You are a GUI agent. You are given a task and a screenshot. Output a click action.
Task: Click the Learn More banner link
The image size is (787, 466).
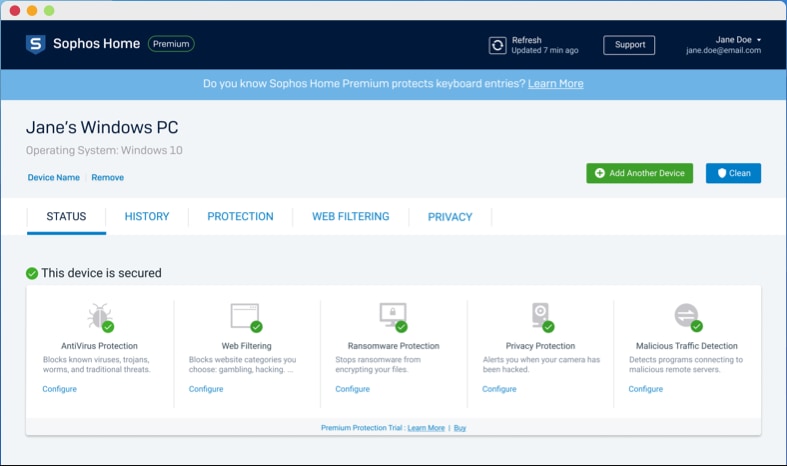(x=556, y=84)
